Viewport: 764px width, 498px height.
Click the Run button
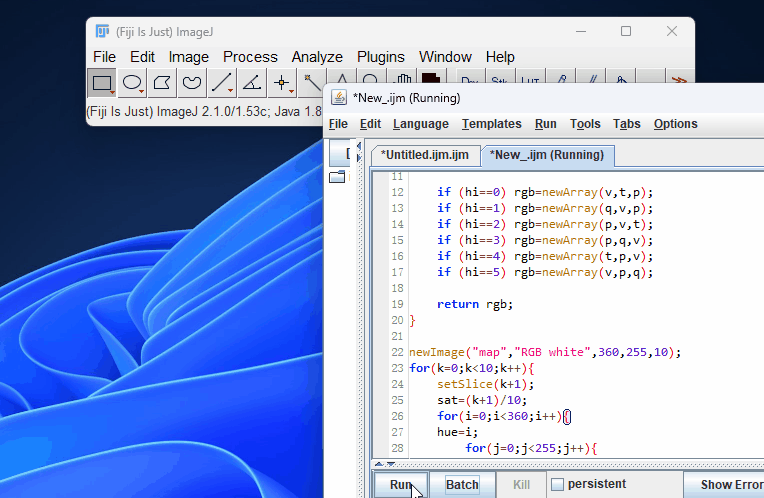tap(401, 485)
